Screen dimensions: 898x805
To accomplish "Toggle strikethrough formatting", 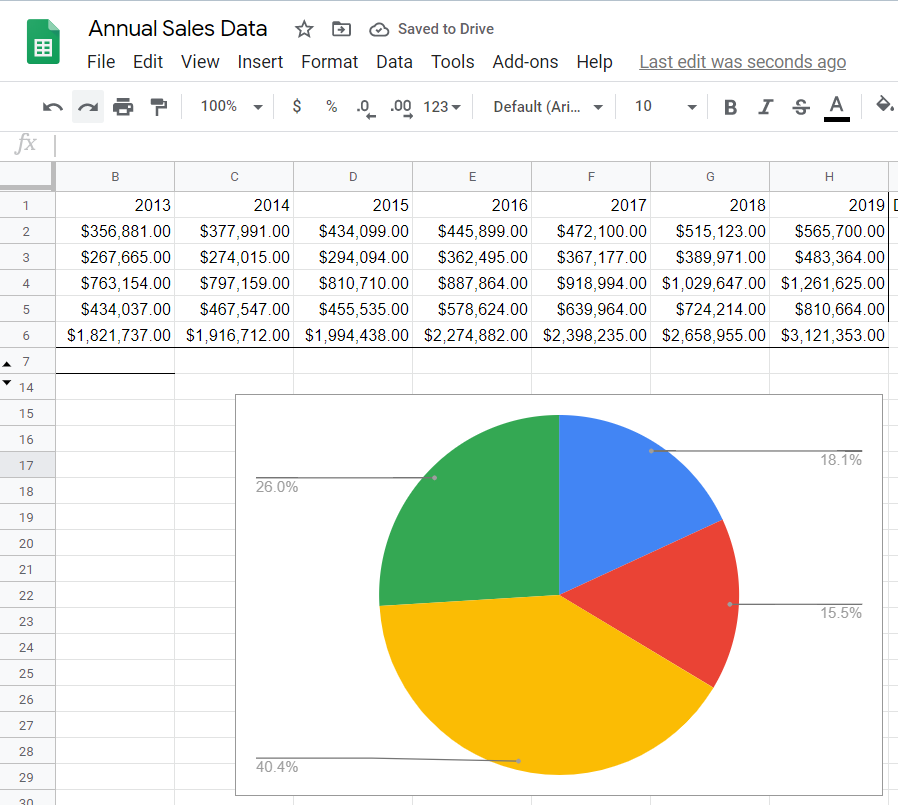I will click(800, 106).
